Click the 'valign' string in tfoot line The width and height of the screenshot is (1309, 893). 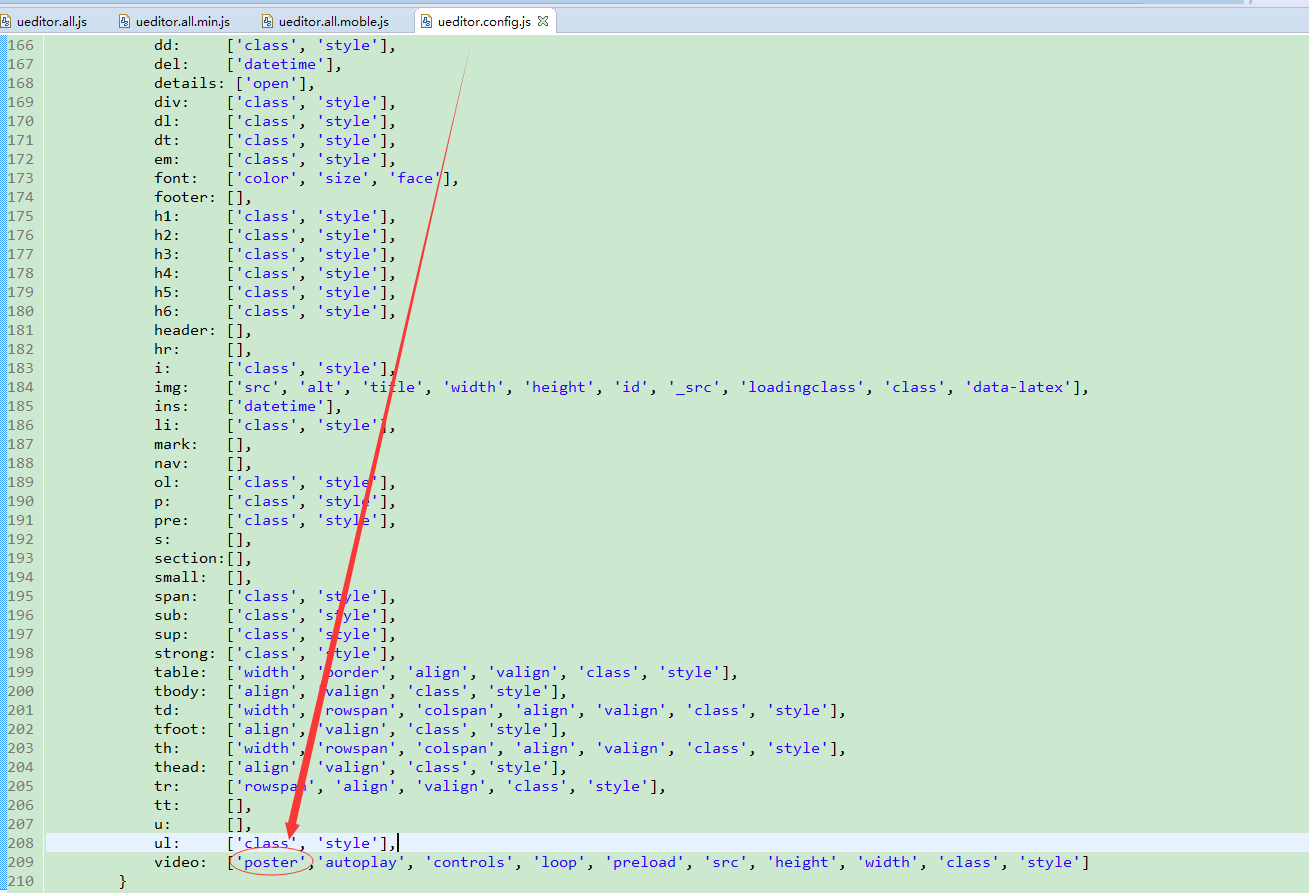pyautogui.click(x=353, y=729)
